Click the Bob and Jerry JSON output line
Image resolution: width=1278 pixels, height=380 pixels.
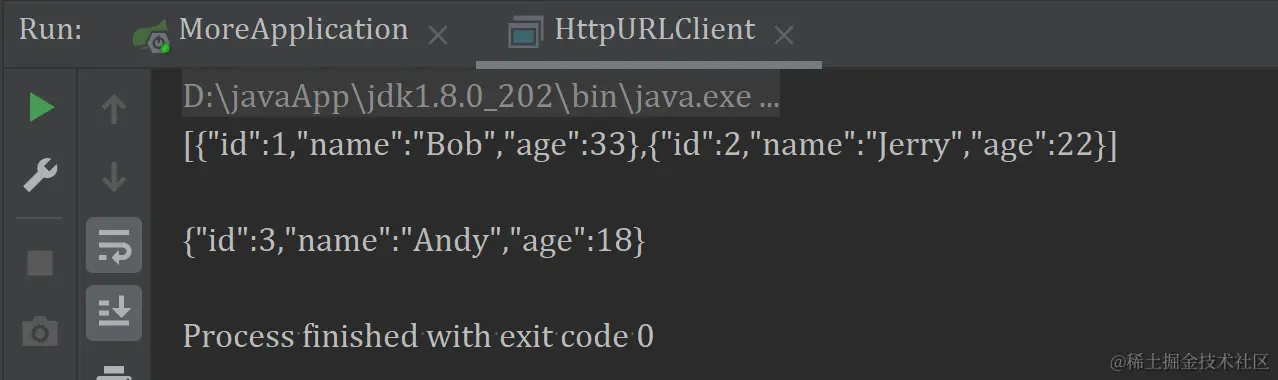(650, 147)
